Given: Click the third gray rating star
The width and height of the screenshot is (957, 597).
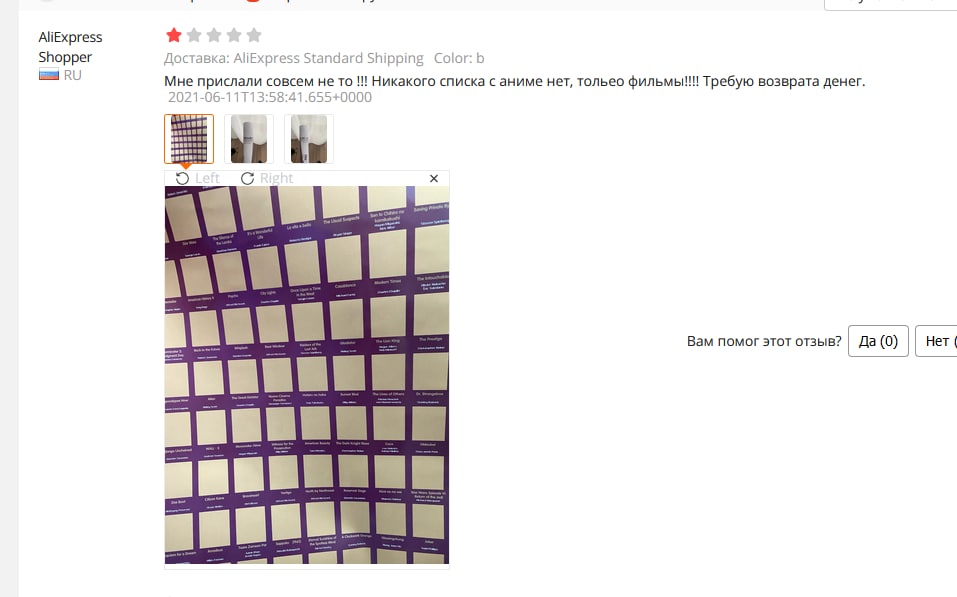Looking at the screenshot, I should pyautogui.click(x=214, y=35).
